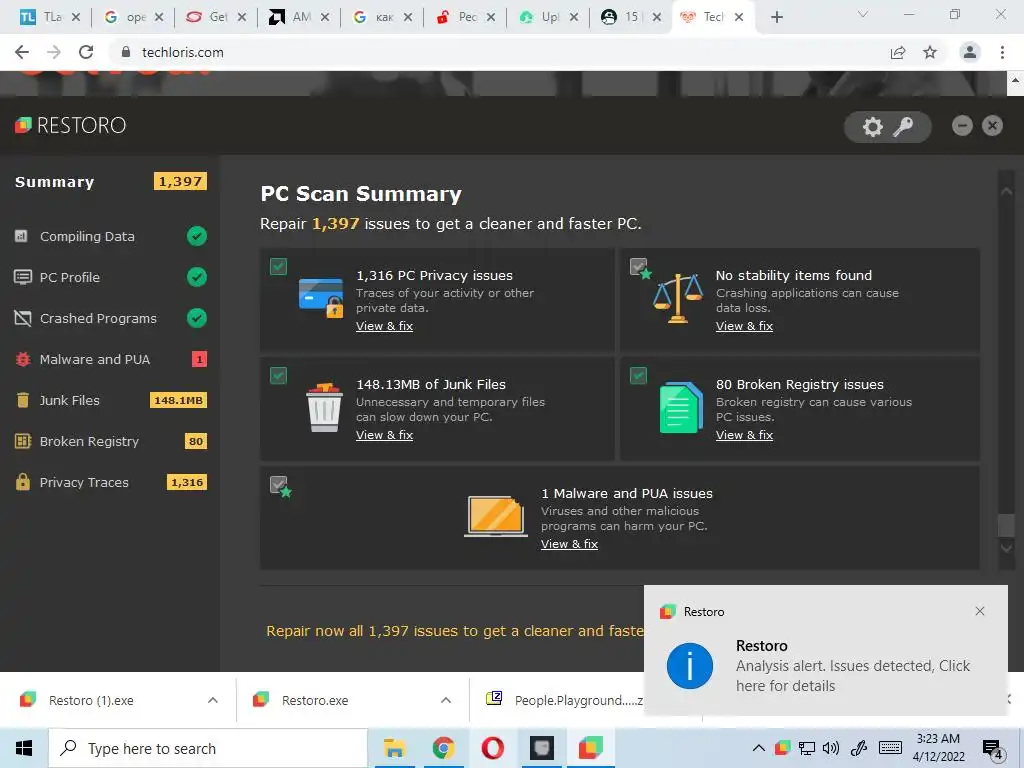Select the Summary sidebar heading
Viewport: 1024px width, 768px height.
tap(54, 182)
